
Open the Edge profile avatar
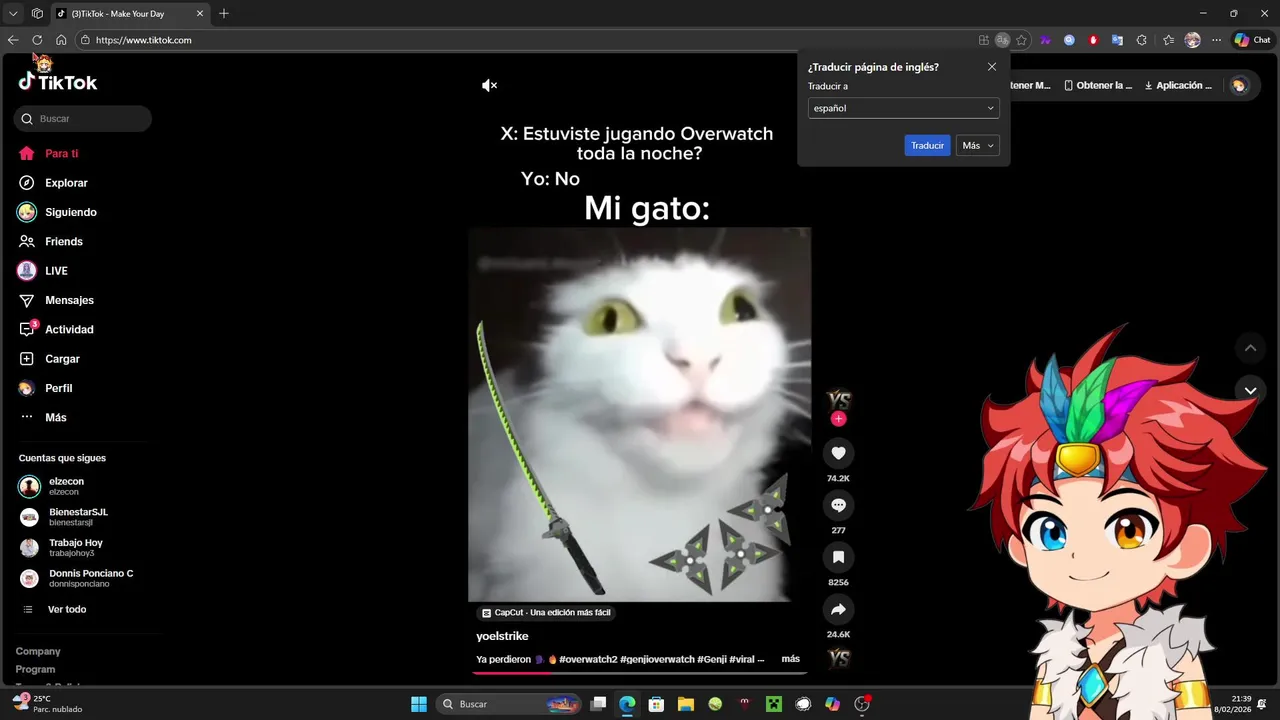[x=1192, y=40]
